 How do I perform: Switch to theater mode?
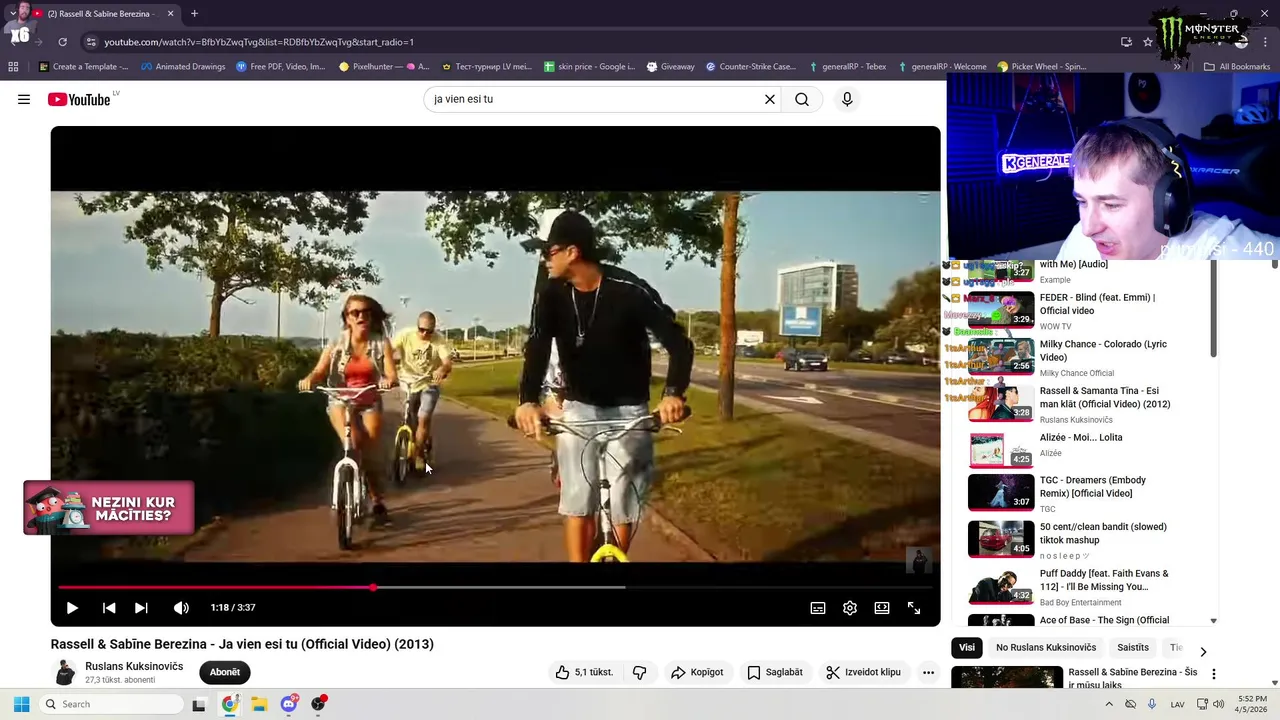pos(882,608)
